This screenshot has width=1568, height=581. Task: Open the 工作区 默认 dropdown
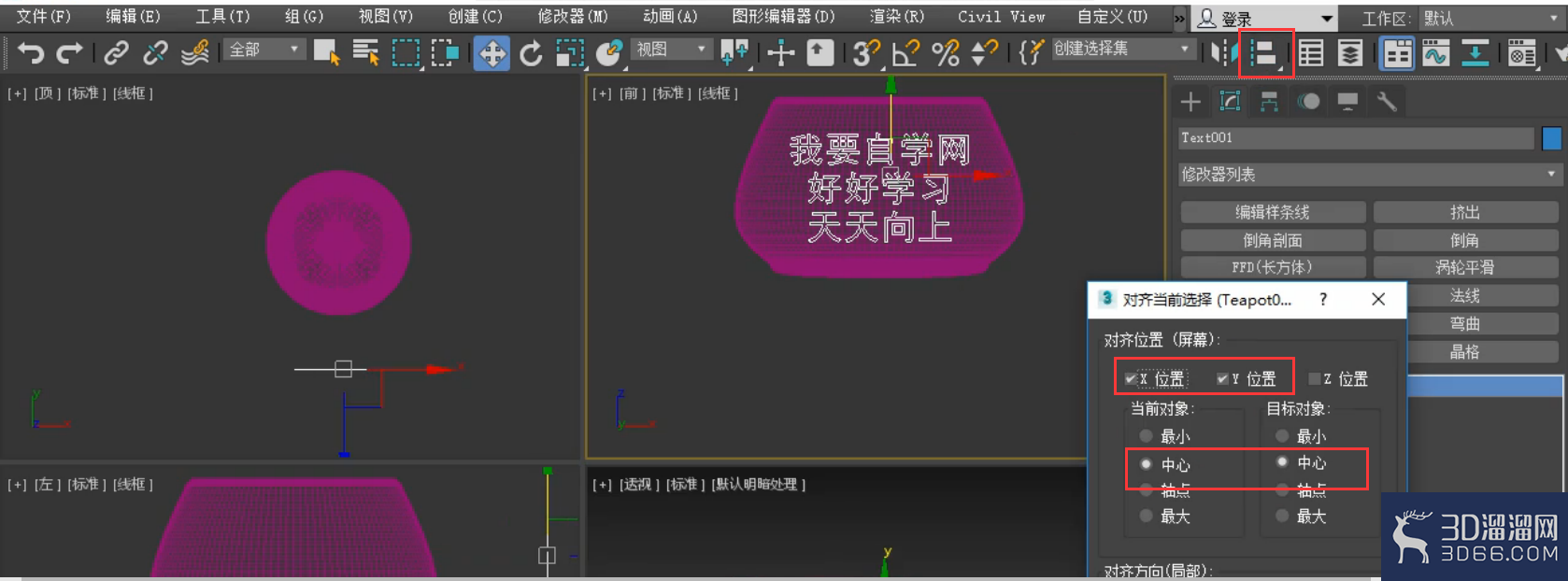tap(1490, 19)
